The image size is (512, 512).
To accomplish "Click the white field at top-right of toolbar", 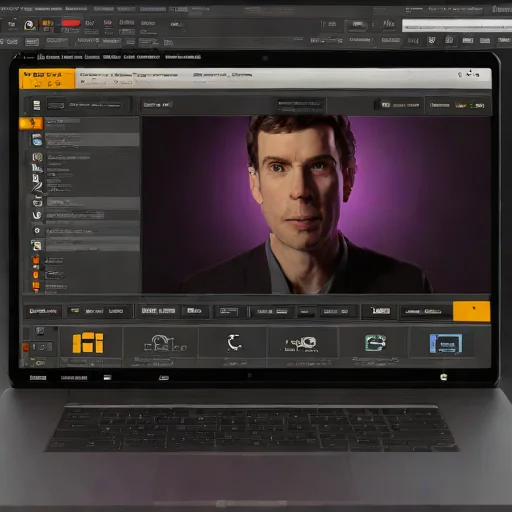I will coord(457,26).
